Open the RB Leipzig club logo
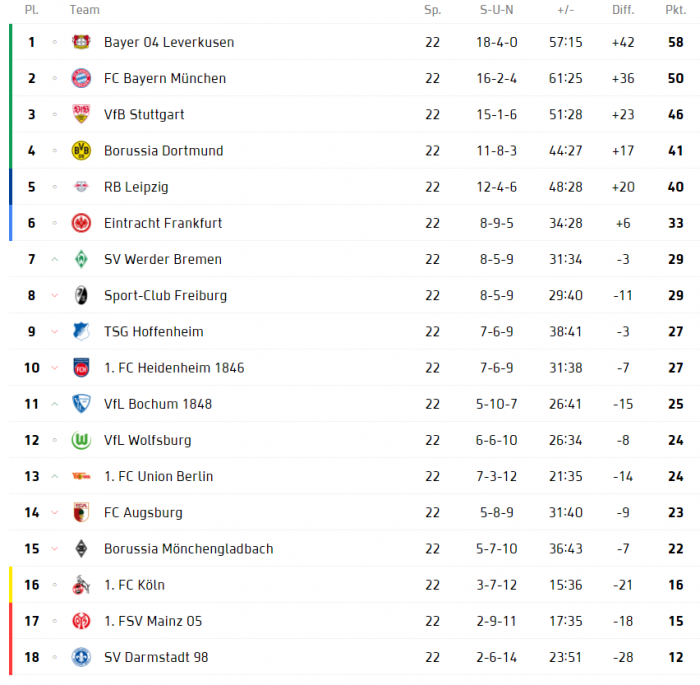Image resolution: width=700 pixels, height=685 pixels. click(x=81, y=187)
